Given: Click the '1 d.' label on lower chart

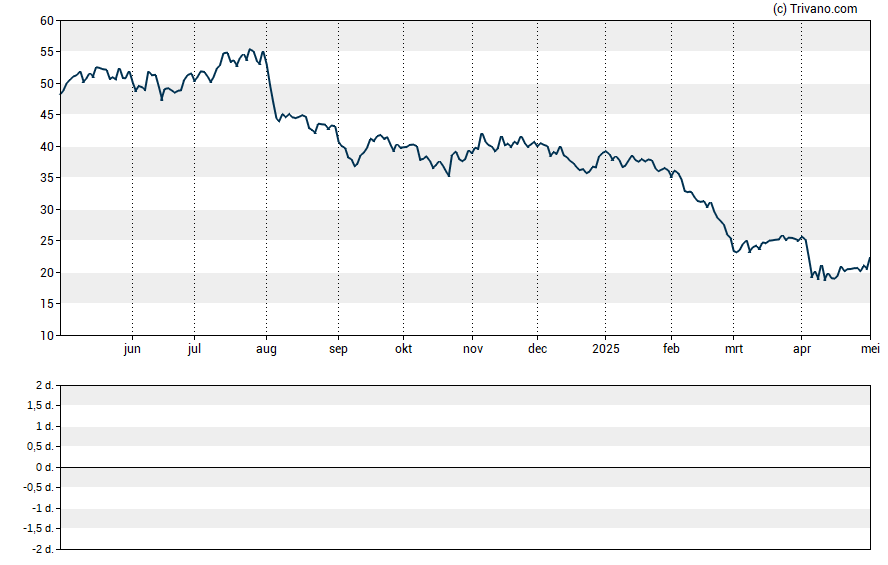Looking at the screenshot, I should [x=44, y=426].
